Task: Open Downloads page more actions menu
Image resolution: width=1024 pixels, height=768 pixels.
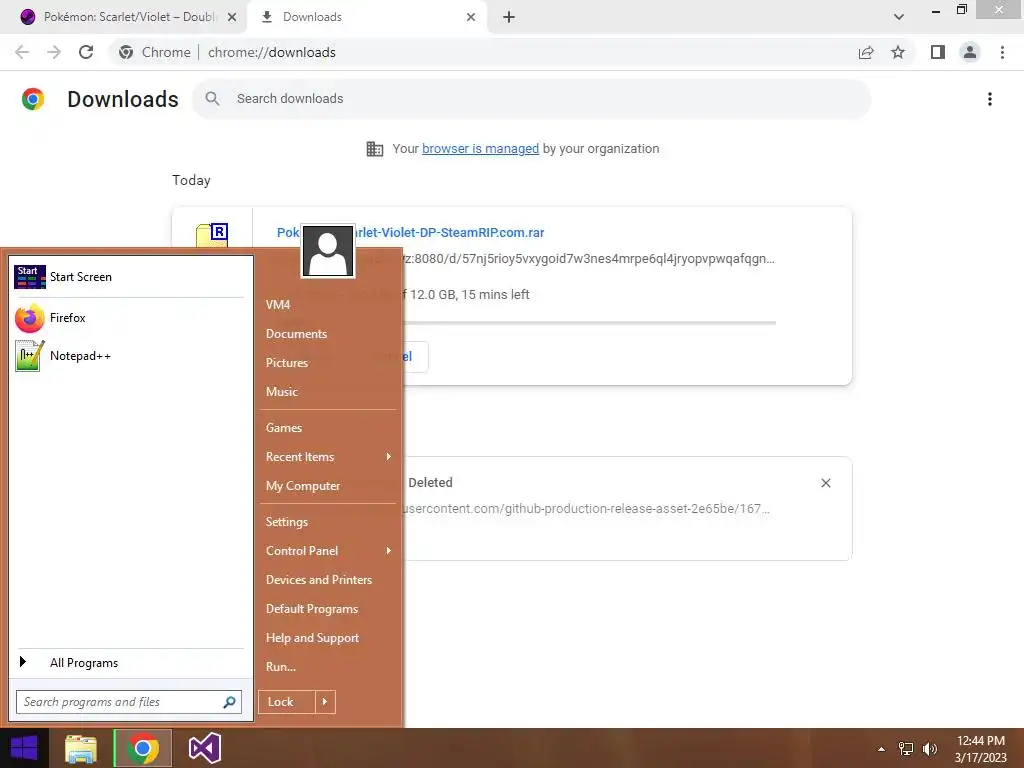Action: point(990,99)
